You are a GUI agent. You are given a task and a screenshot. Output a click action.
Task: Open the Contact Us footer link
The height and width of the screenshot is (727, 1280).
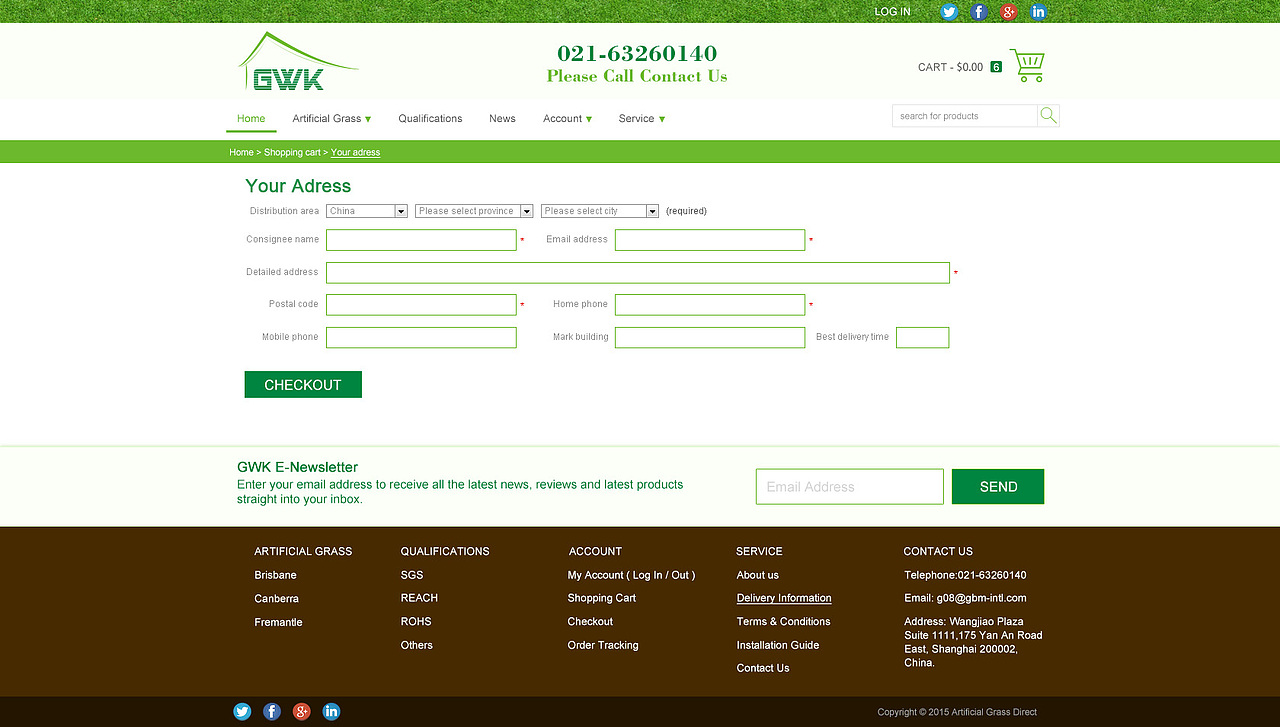(x=763, y=668)
